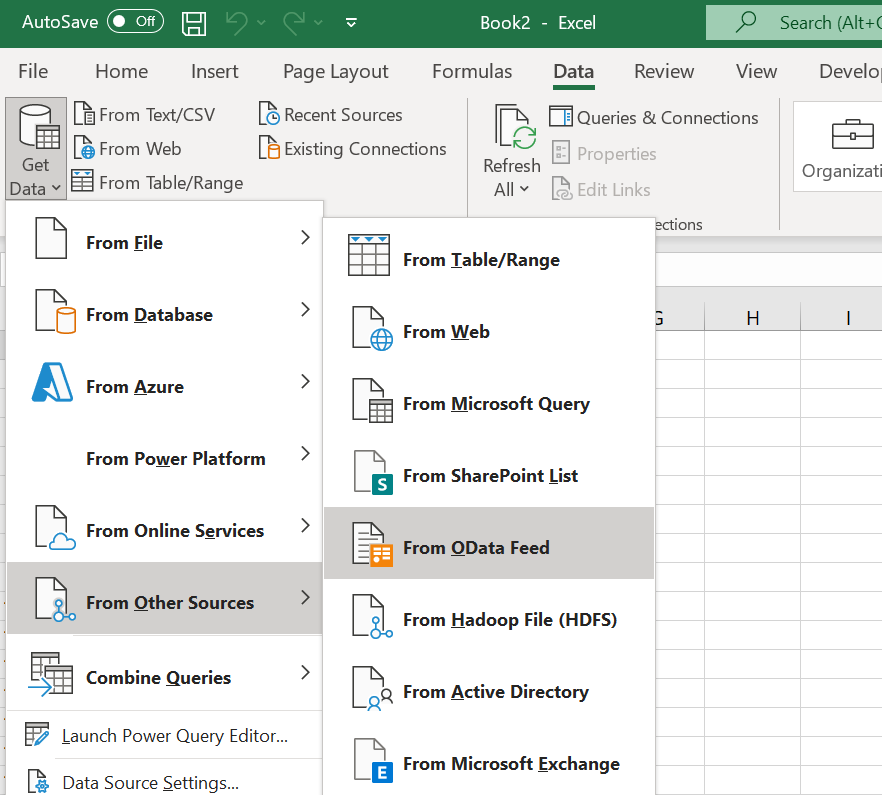
Task: Open Queries & Connections pane
Action: coord(654,118)
